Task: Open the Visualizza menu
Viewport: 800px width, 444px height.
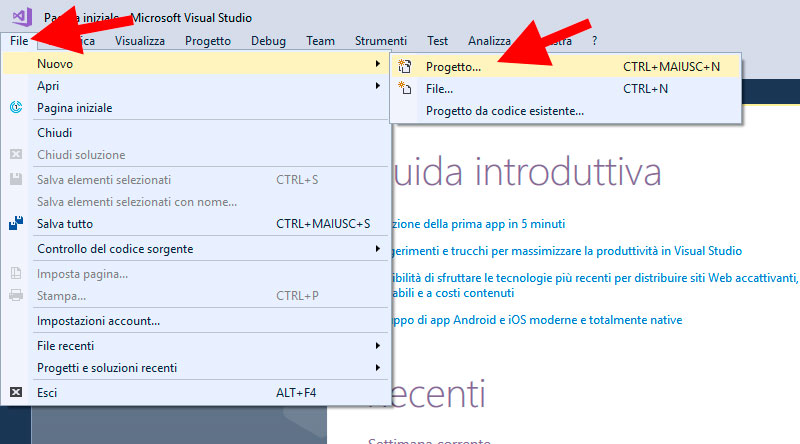Action: (x=140, y=41)
